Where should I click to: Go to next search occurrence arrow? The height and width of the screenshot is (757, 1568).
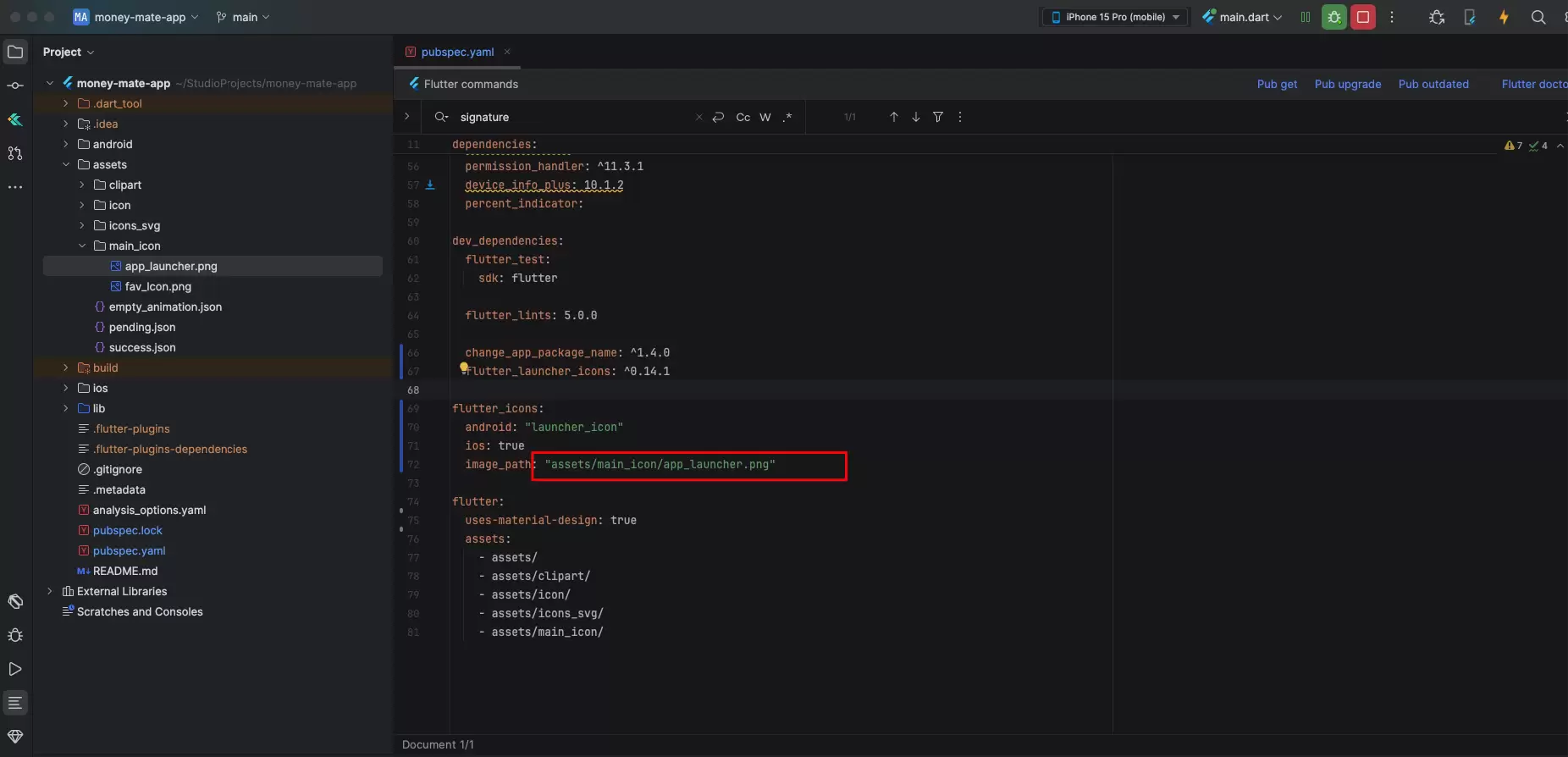pyautogui.click(x=916, y=117)
